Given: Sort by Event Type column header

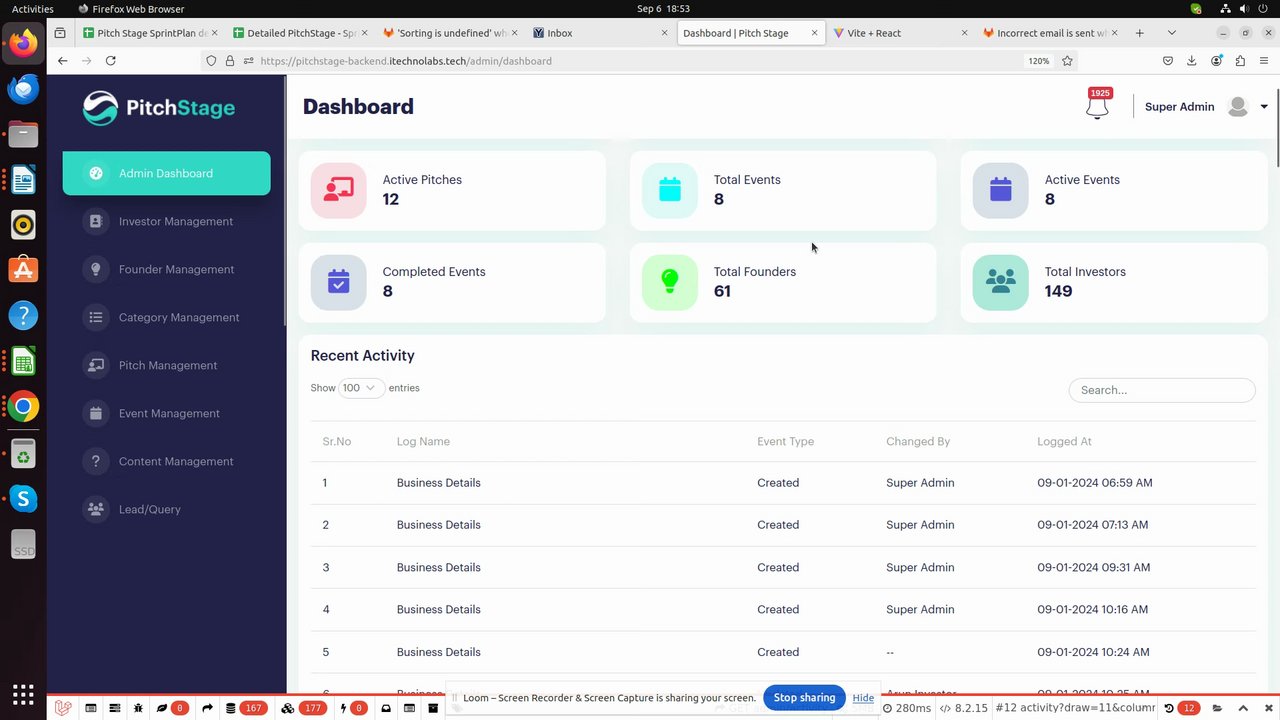Looking at the screenshot, I should click(785, 441).
